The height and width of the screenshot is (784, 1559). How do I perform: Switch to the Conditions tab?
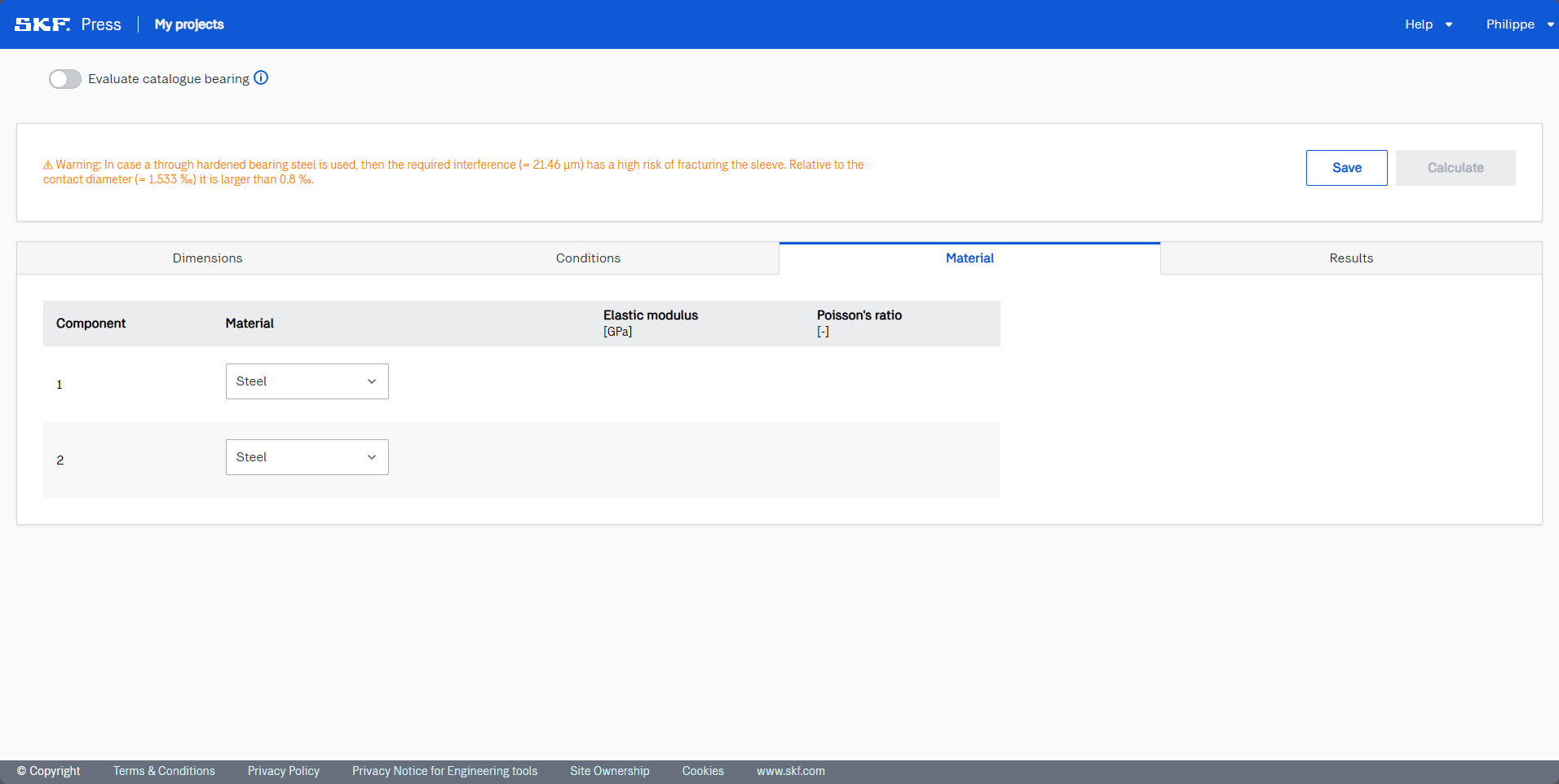[588, 258]
